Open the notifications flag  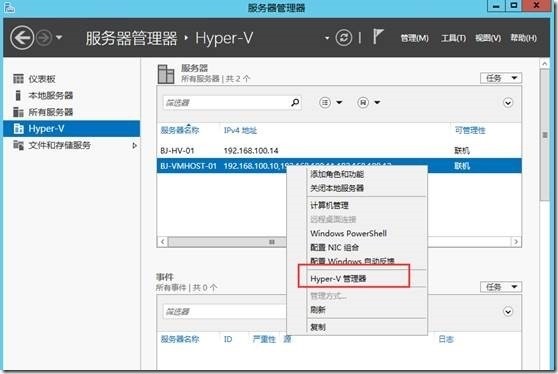[x=378, y=37]
